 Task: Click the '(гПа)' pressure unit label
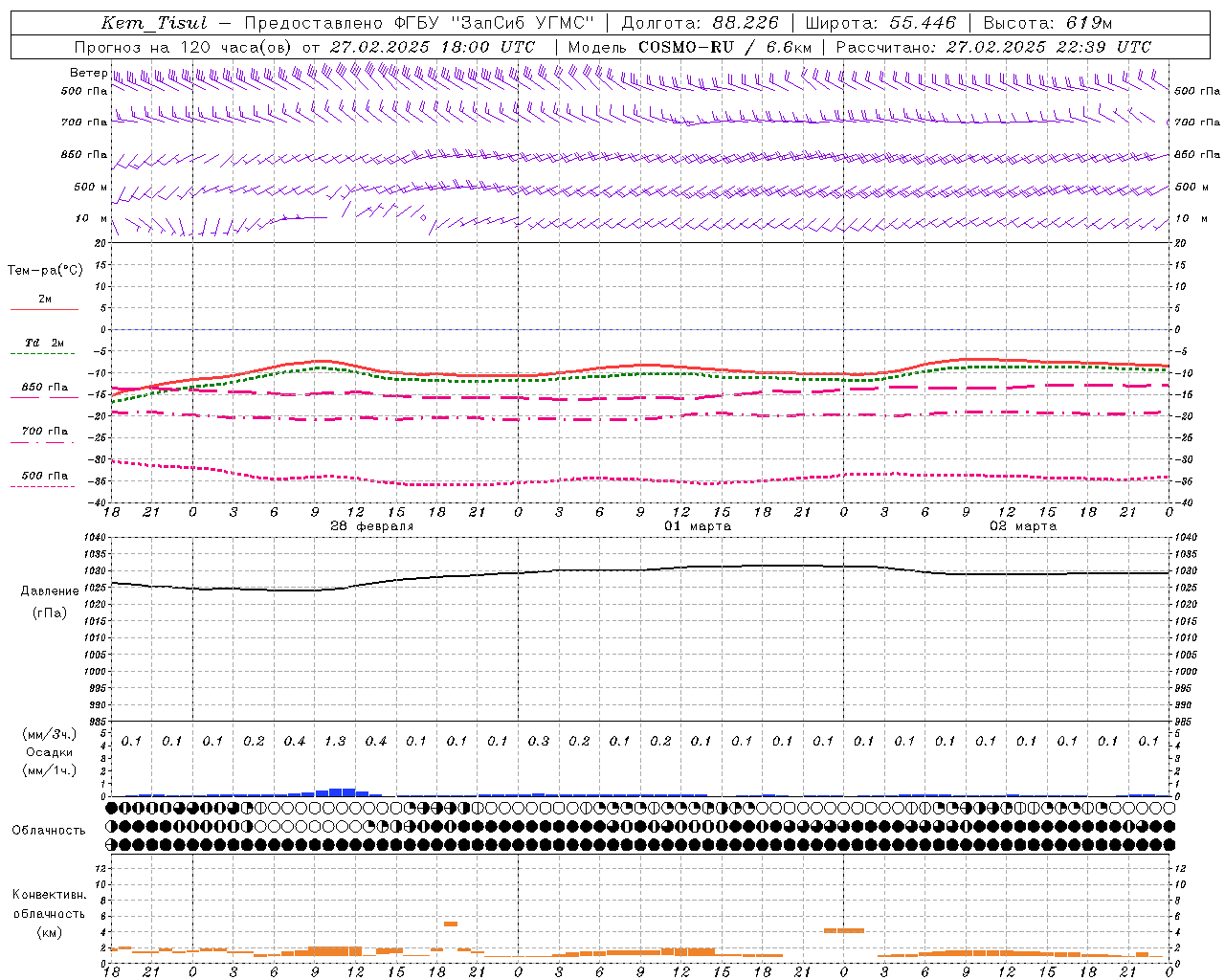(x=50, y=612)
